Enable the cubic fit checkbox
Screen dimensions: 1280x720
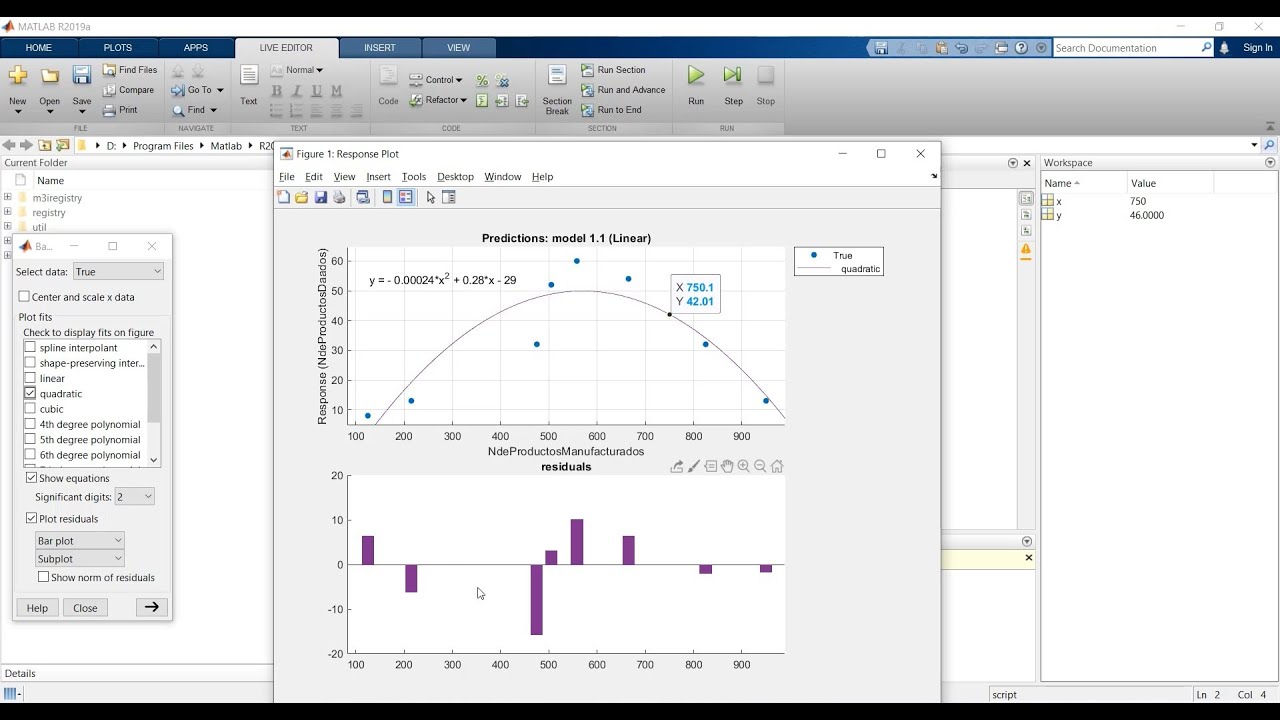click(x=30, y=409)
